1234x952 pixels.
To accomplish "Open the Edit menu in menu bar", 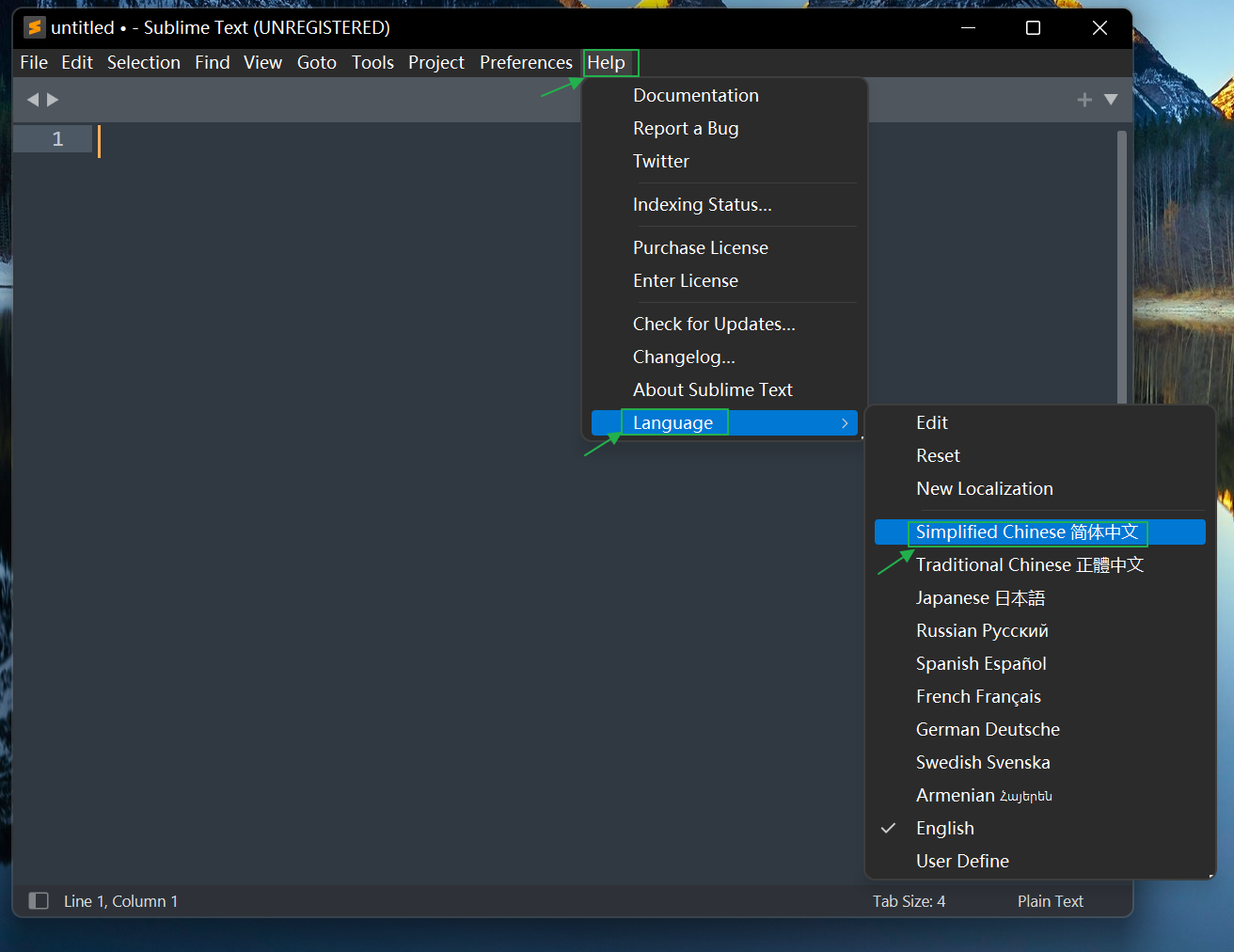I will (x=77, y=63).
